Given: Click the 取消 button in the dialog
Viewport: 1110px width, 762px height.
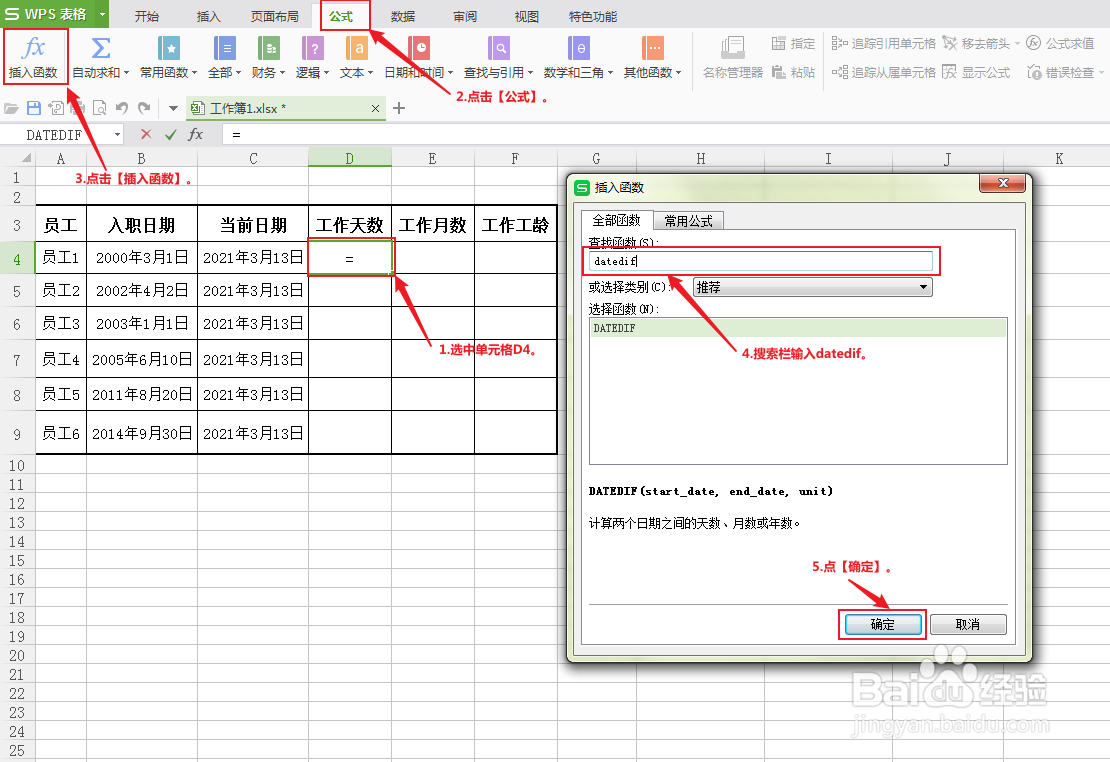Looking at the screenshot, I should pyautogui.click(x=968, y=624).
